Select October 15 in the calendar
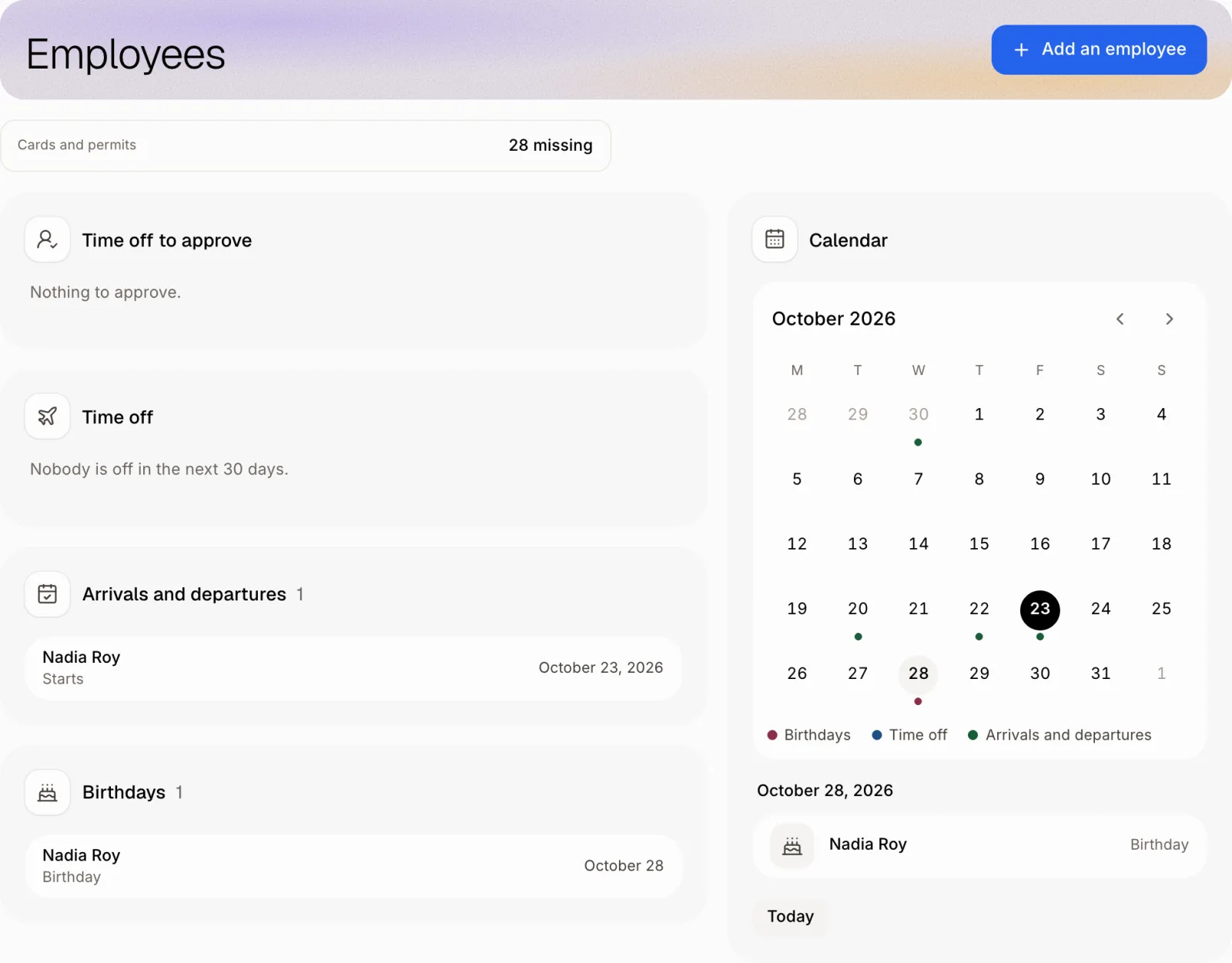1232x963 pixels. click(979, 544)
